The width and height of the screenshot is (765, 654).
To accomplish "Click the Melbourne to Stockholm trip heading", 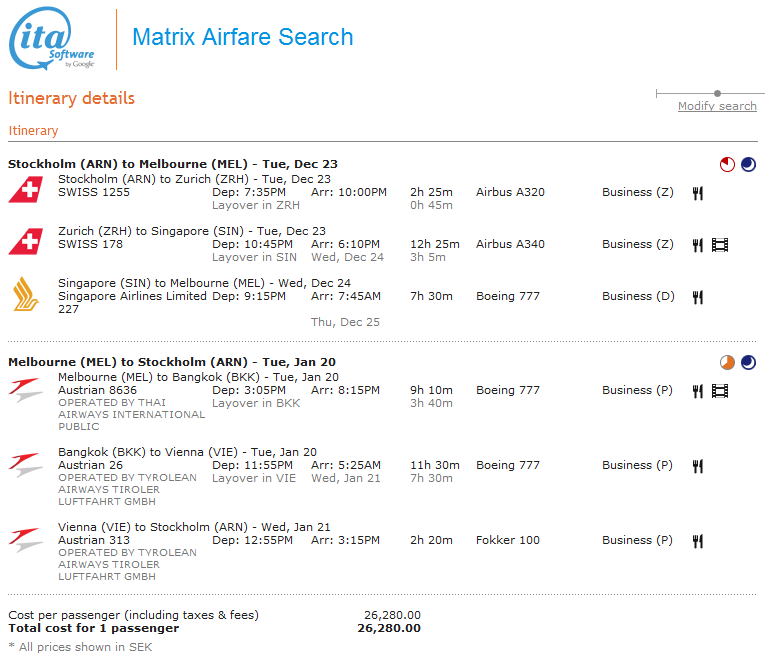I will click(x=172, y=362).
